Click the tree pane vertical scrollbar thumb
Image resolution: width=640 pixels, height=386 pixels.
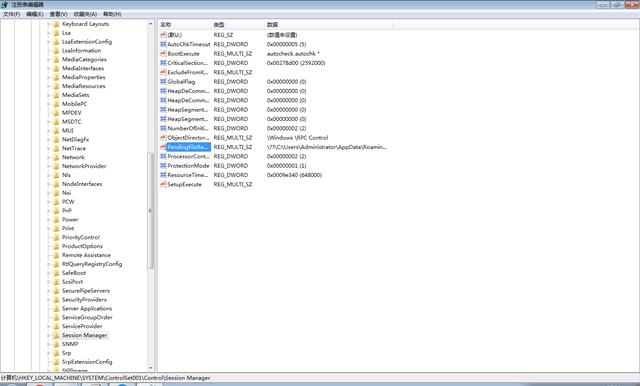pyautogui.click(x=151, y=211)
